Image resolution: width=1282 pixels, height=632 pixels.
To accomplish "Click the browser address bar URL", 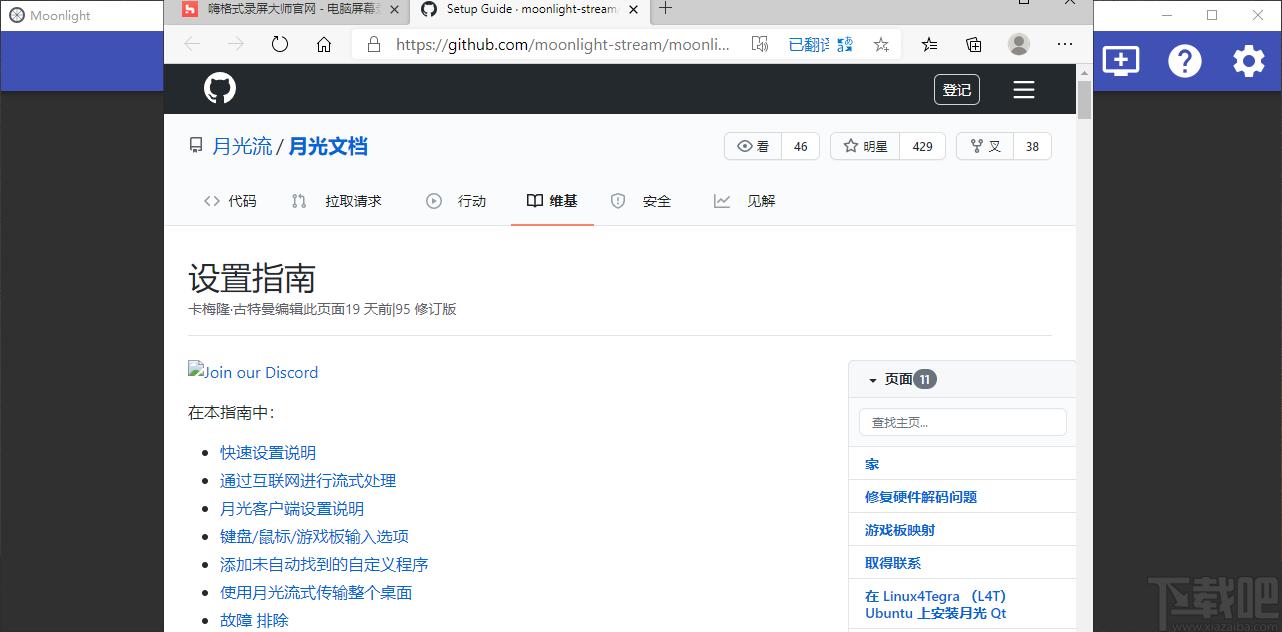I will [563, 44].
